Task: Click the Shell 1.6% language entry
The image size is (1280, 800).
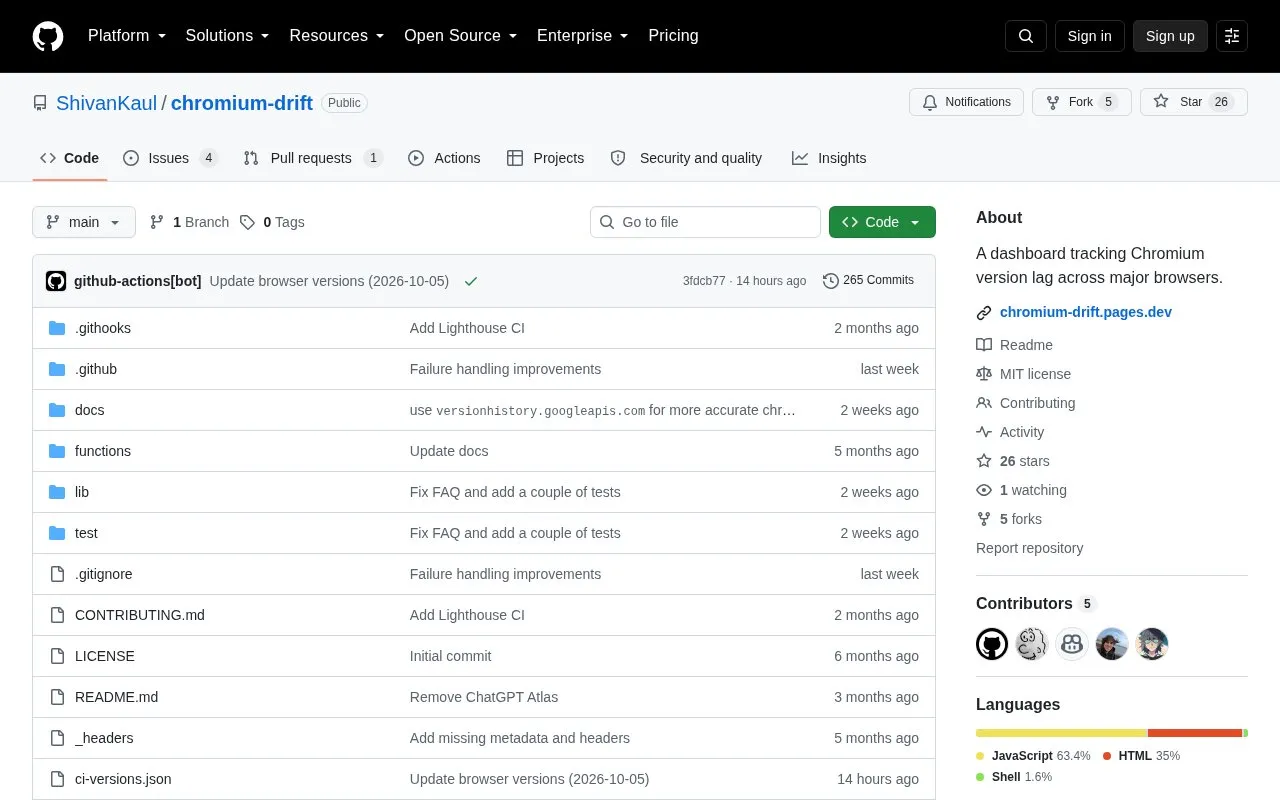Action: click(1014, 777)
